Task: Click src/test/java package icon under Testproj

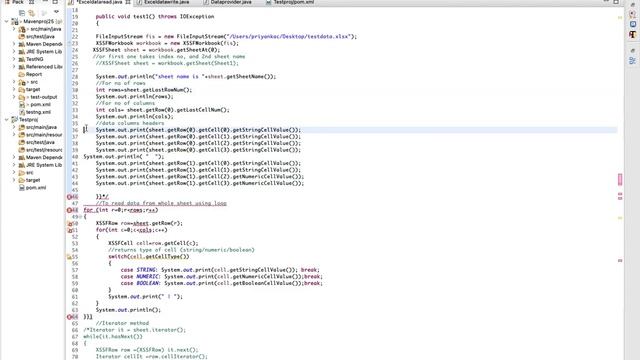Action: tap(22, 142)
